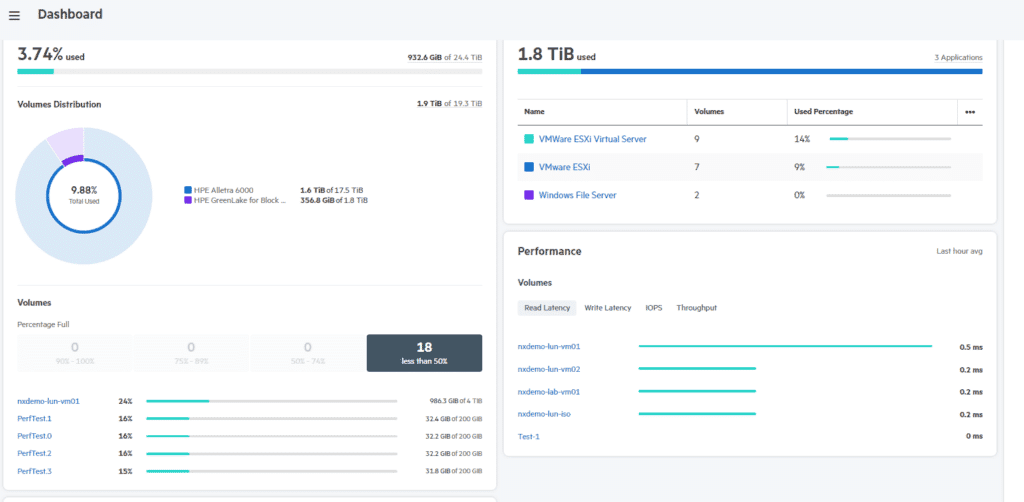This screenshot has width=1024, height=502.
Task: Select the 75% - 89% filter tile
Action: [x=191, y=353]
